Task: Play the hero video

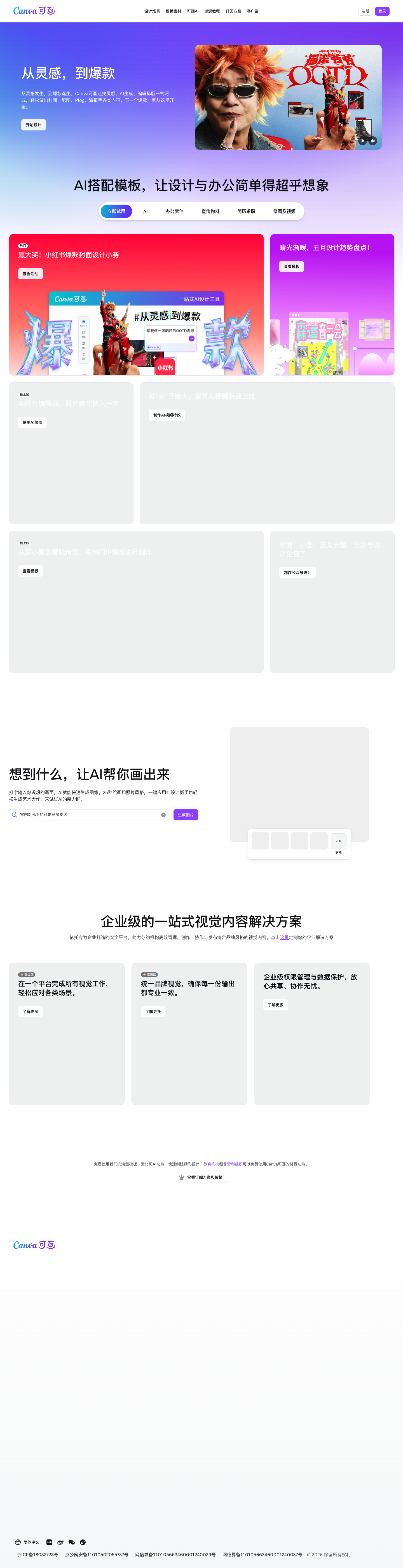Action: [x=362, y=141]
